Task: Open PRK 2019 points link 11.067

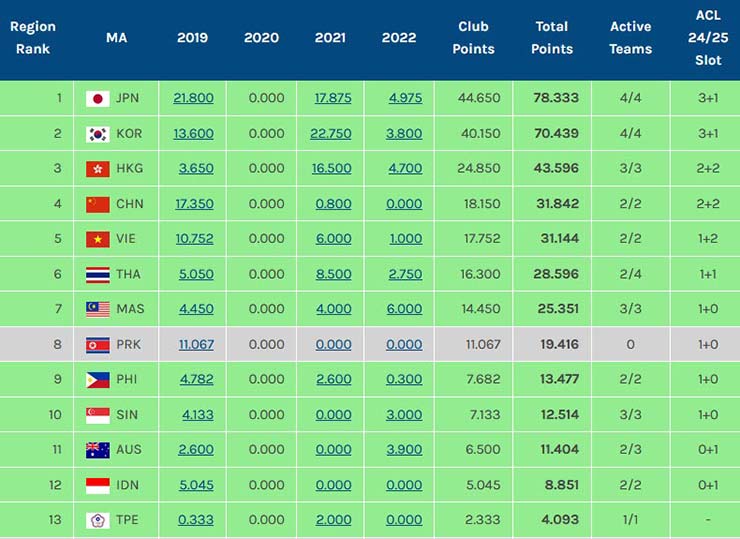Action: pos(195,344)
